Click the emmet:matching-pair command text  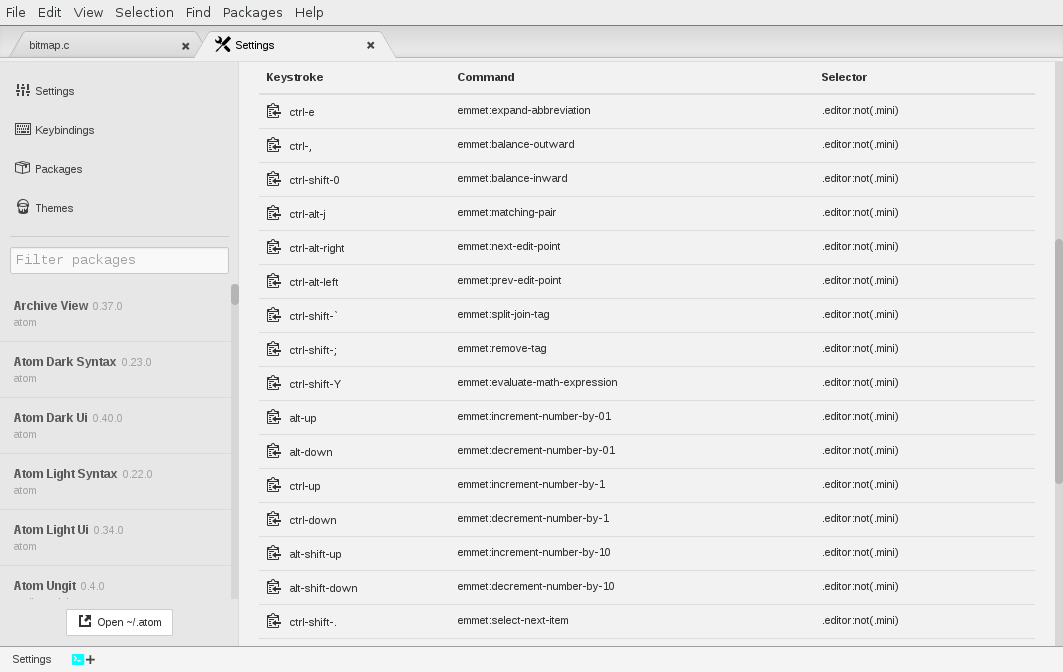(506, 212)
